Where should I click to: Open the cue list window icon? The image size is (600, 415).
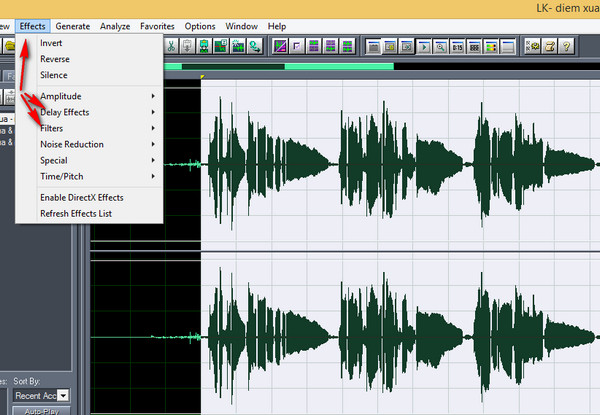(390, 47)
